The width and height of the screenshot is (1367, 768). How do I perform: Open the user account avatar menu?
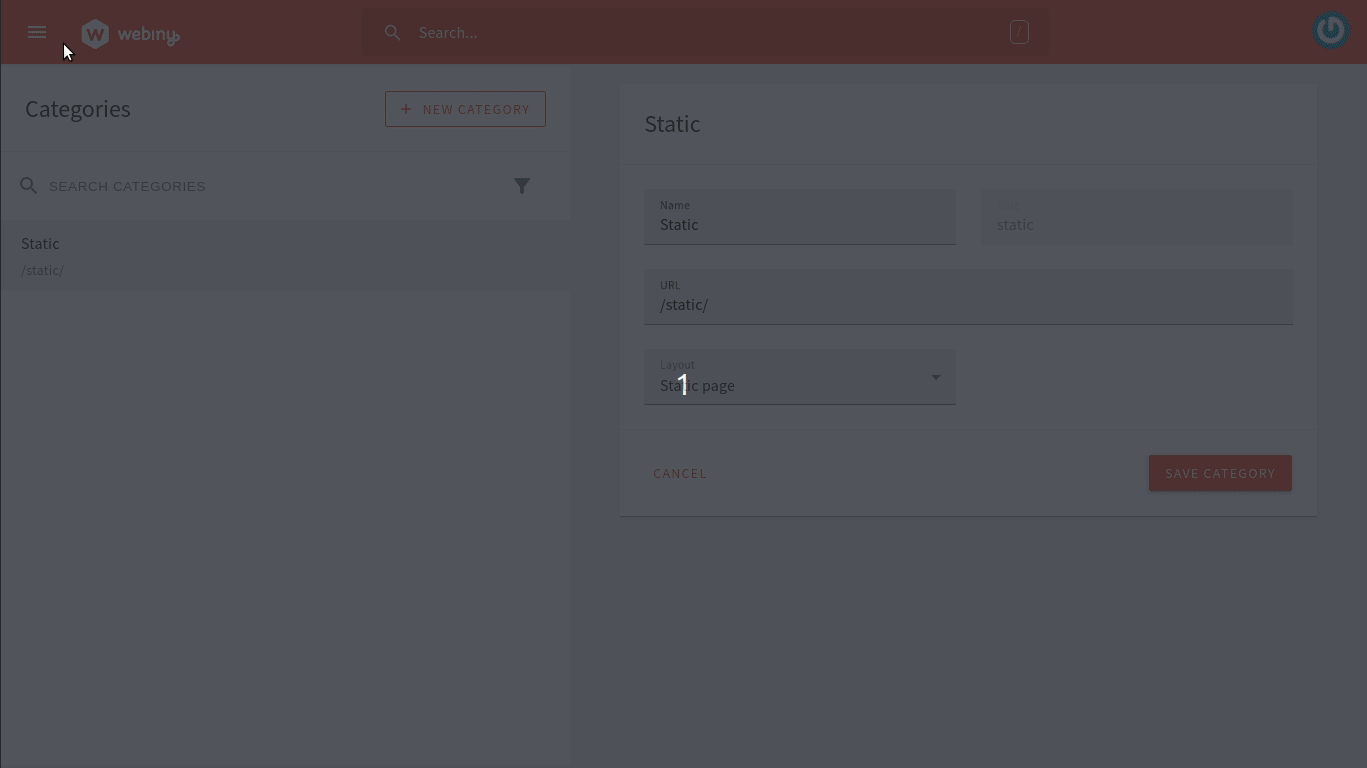pos(1331,30)
